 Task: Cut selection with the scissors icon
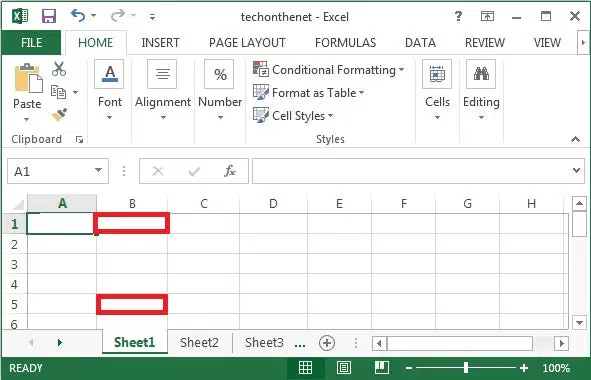[59, 69]
